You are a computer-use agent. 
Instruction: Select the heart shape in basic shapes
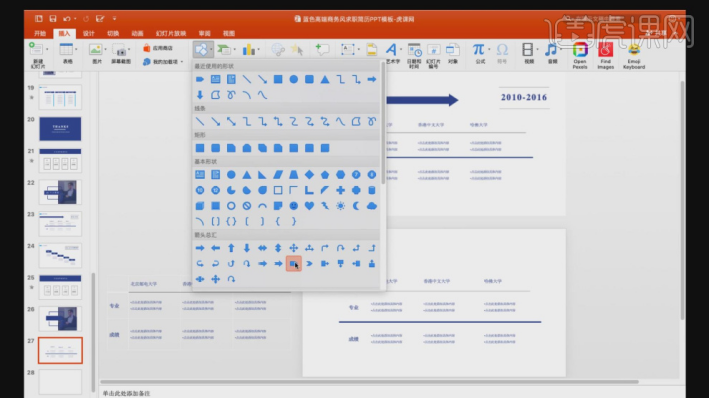pyautogui.click(x=309, y=206)
